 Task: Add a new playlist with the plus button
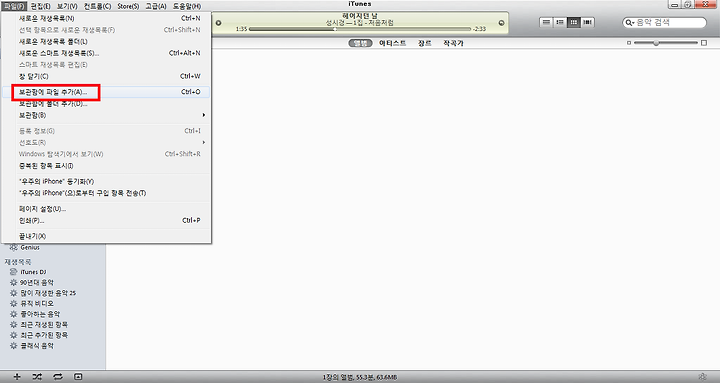pos(17,377)
